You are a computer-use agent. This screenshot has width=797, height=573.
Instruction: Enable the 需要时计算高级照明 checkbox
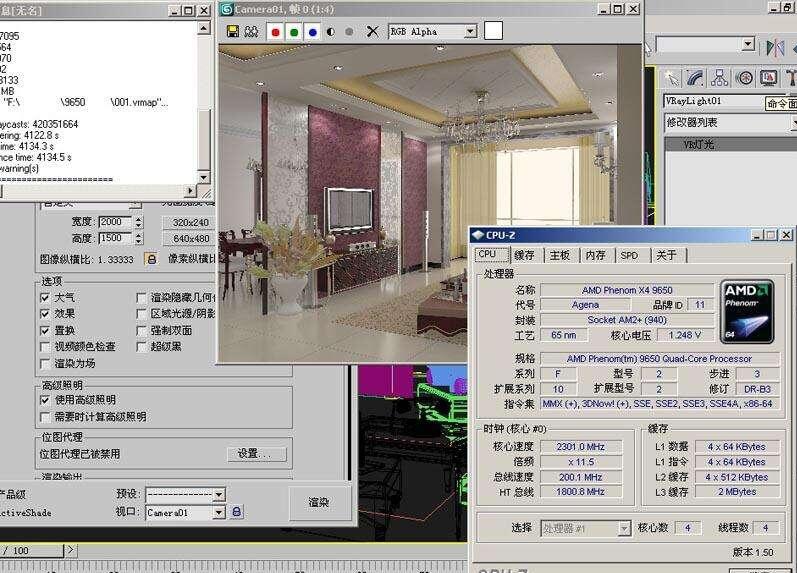[x=45, y=417]
